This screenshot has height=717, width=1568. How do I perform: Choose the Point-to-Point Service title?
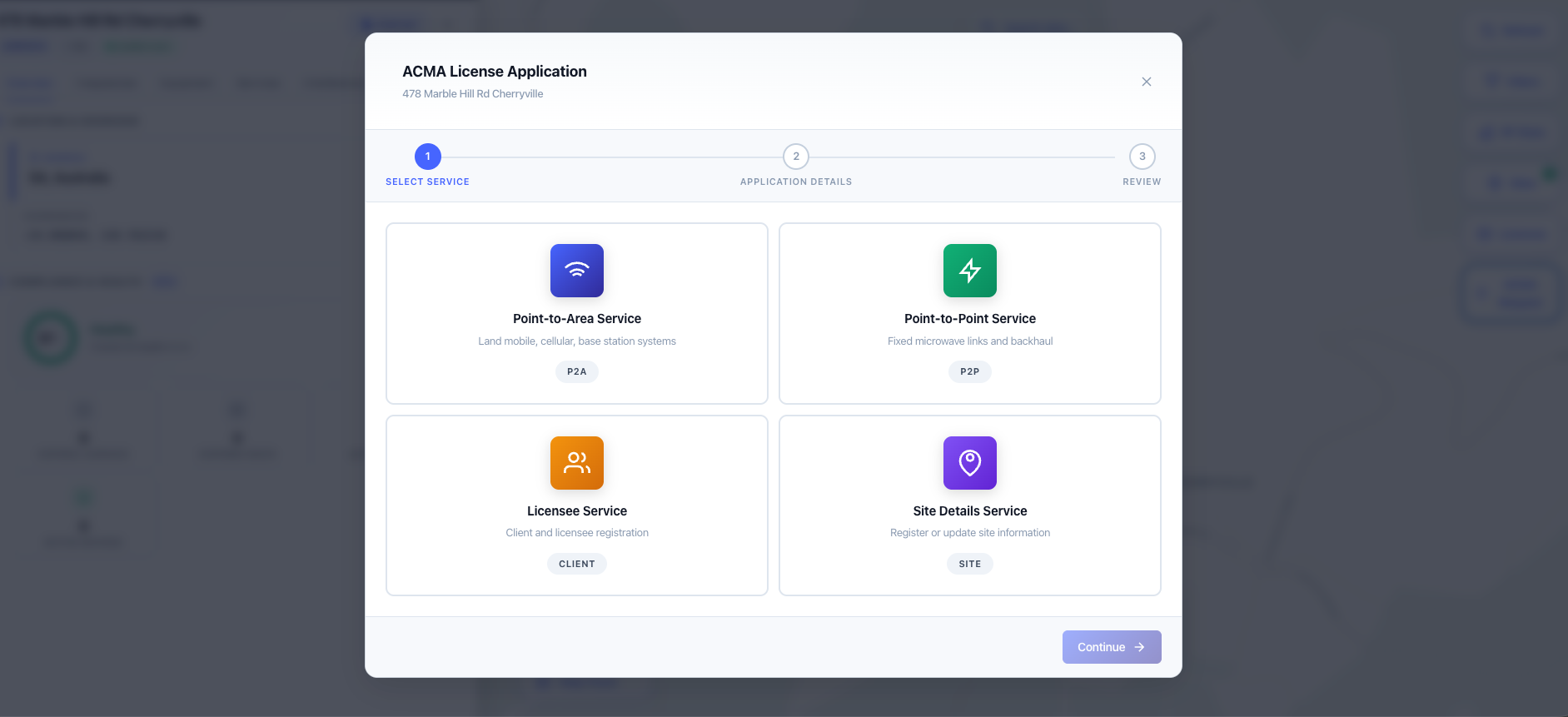click(x=970, y=319)
